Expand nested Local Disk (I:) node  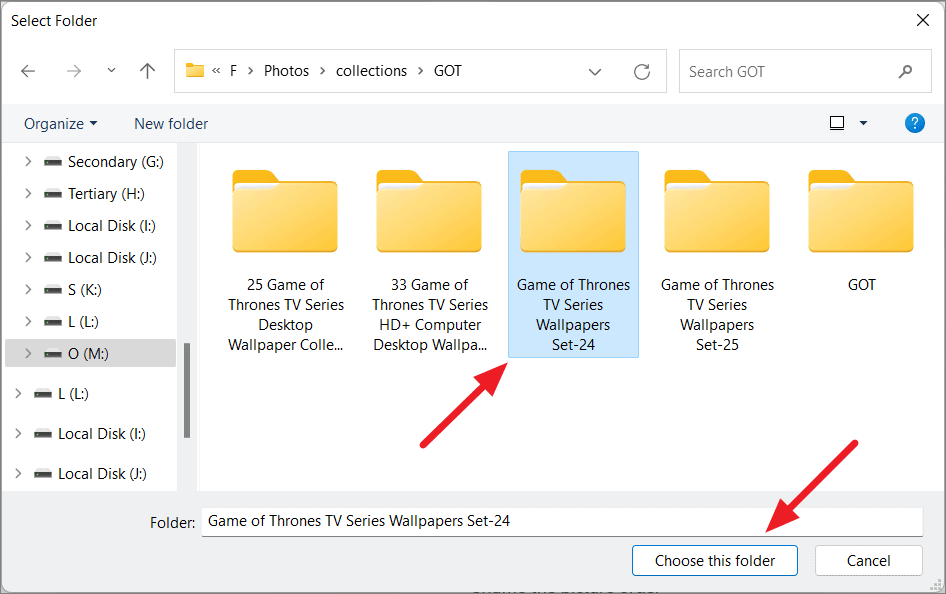coord(28,226)
